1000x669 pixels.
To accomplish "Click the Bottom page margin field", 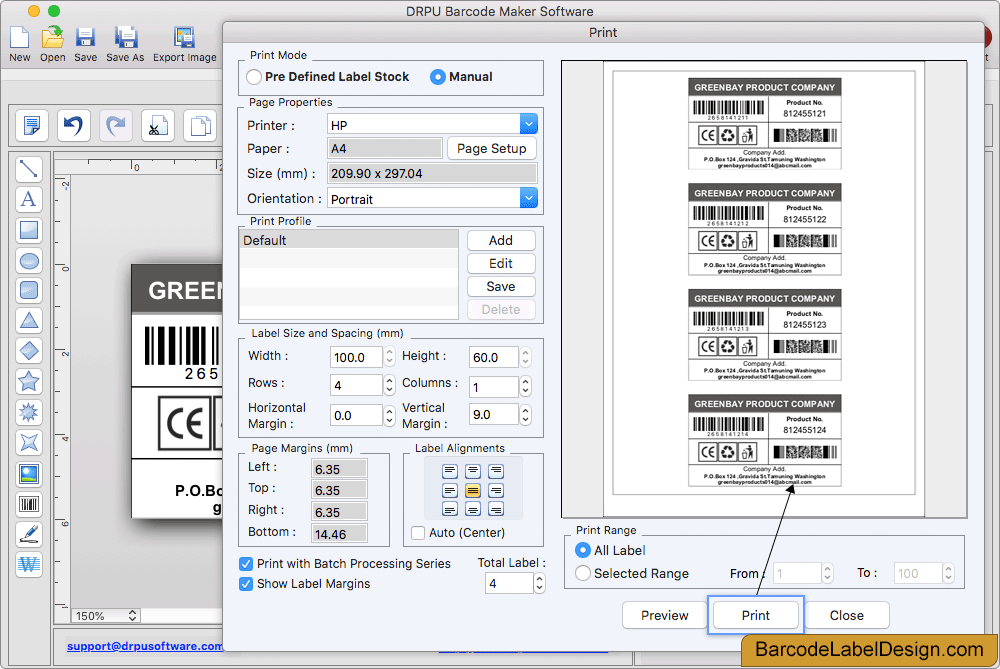I will (x=339, y=534).
